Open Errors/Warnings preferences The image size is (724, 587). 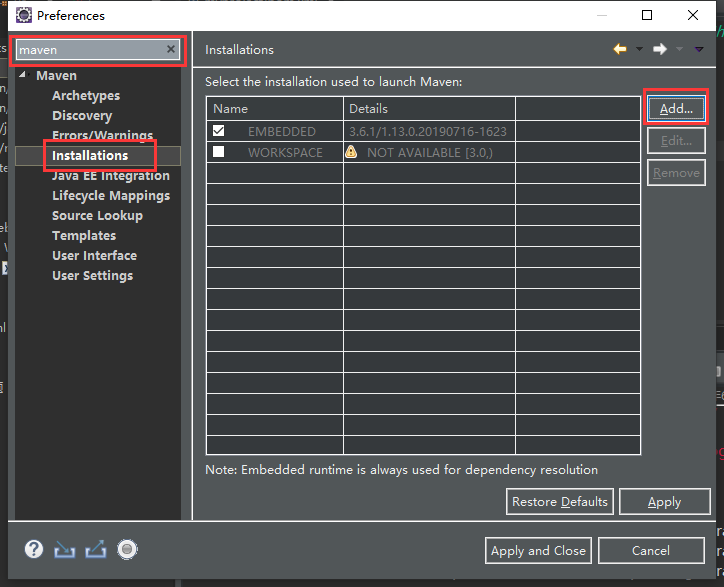(x=103, y=135)
